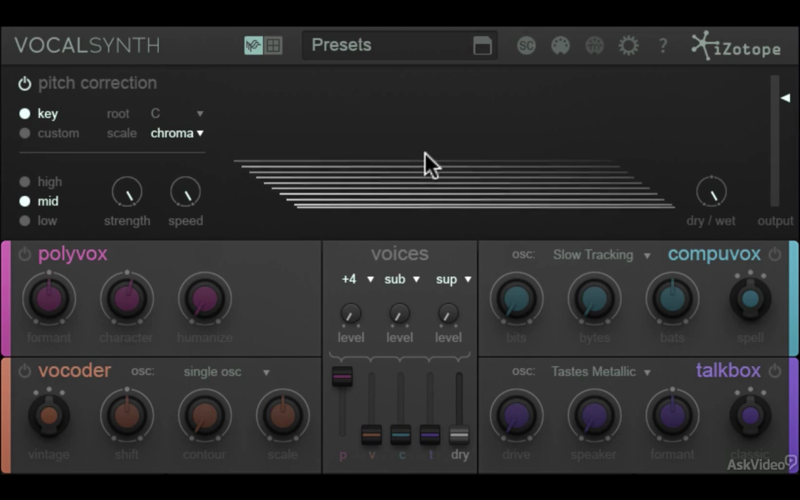
Task: Click the iZotope logo
Action: pos(736,46)
